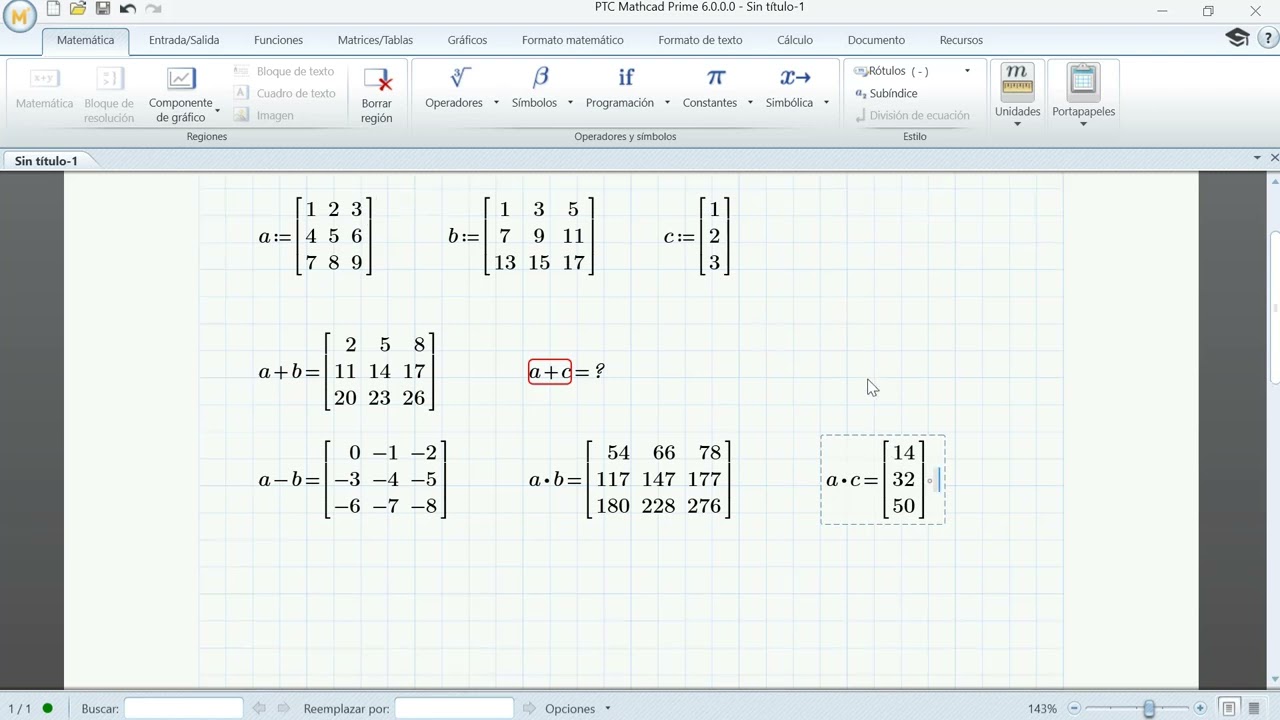
Task: Open the Cálculo ribbon tab
Action: (x=795, y=40)
